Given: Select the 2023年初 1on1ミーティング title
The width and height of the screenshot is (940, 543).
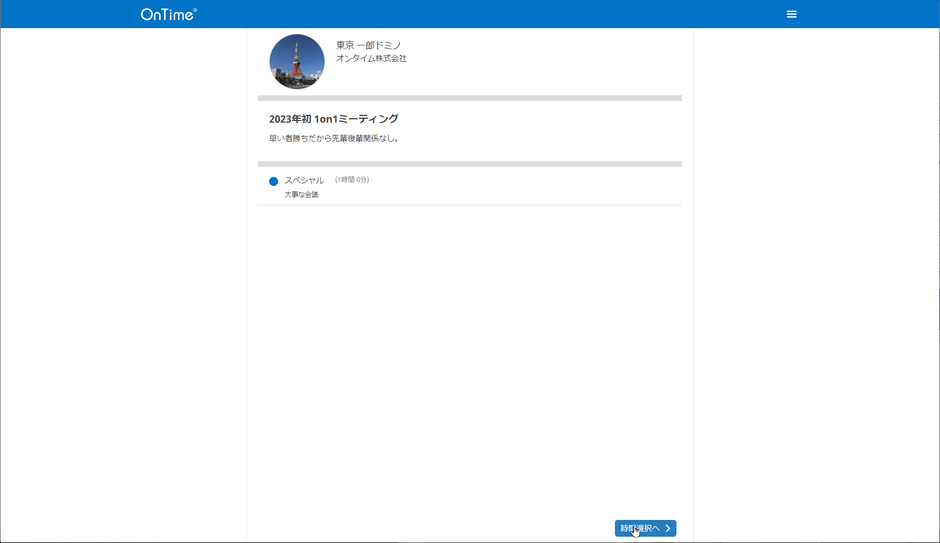Looking at the screenshot, I should tap(334, 119).
